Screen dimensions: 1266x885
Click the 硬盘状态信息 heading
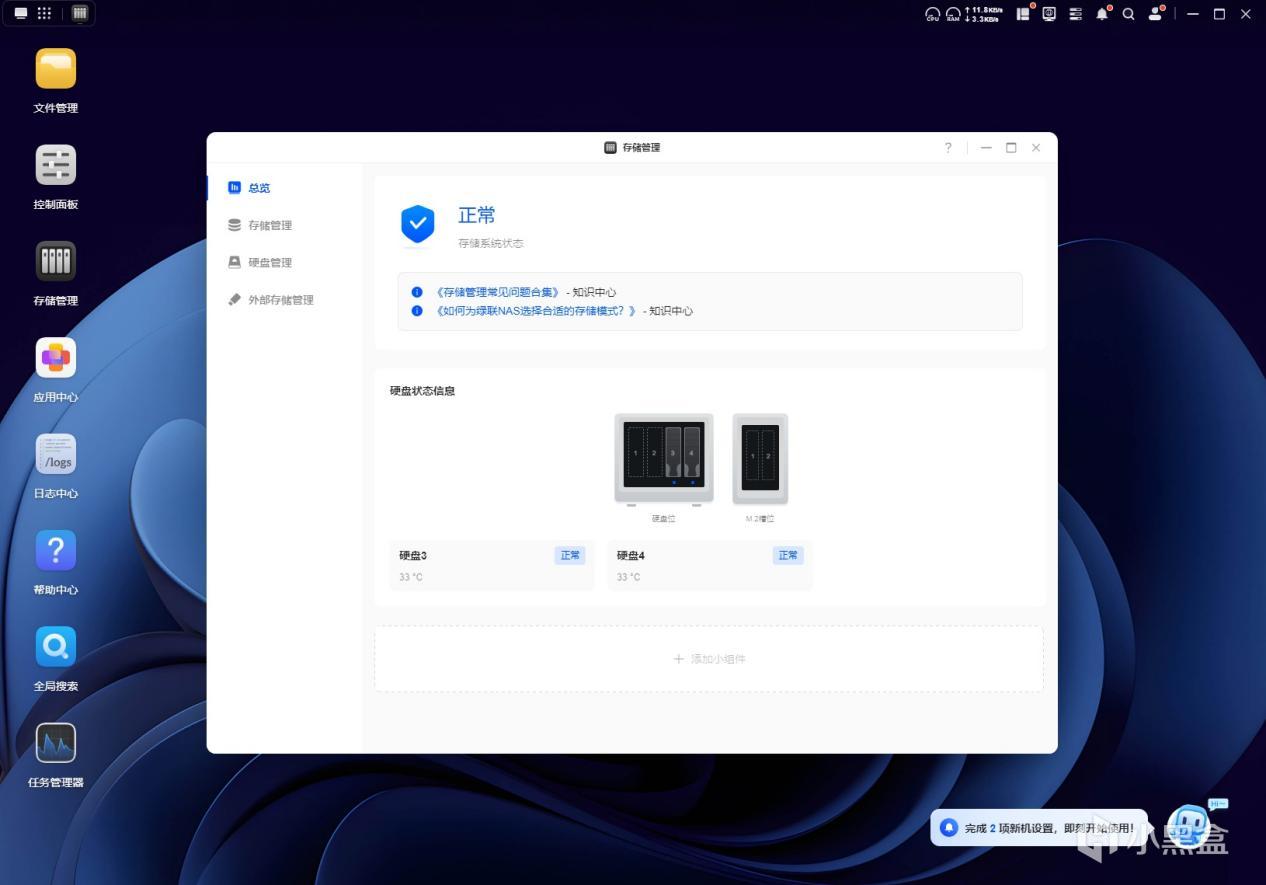(x=422, y=391)
